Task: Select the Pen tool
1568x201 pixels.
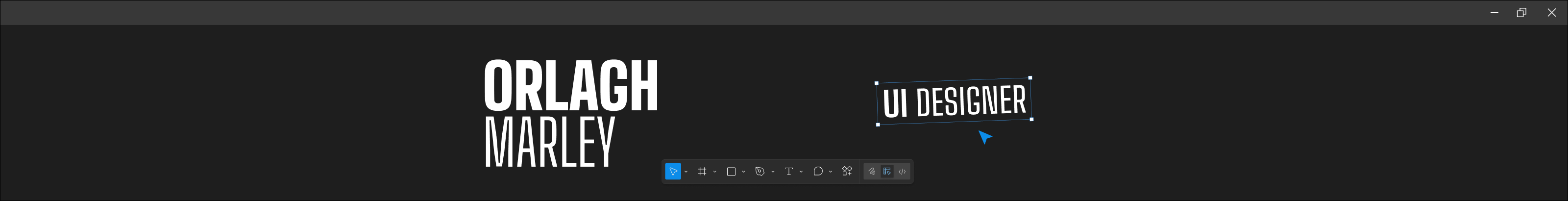Action: point(759,172)
